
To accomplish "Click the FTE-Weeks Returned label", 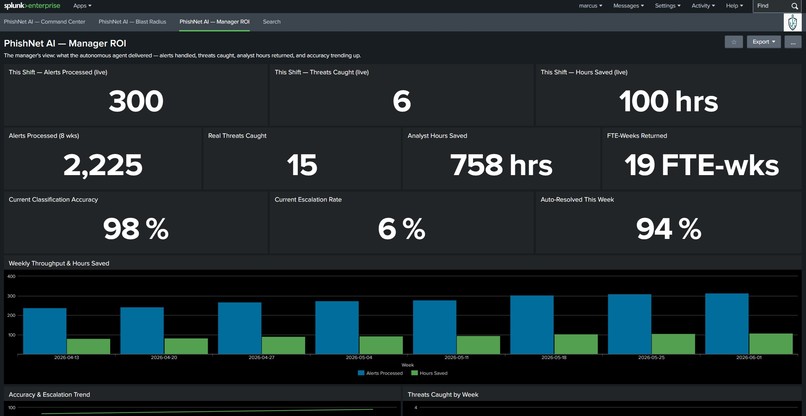I will (x=636, y=136).
